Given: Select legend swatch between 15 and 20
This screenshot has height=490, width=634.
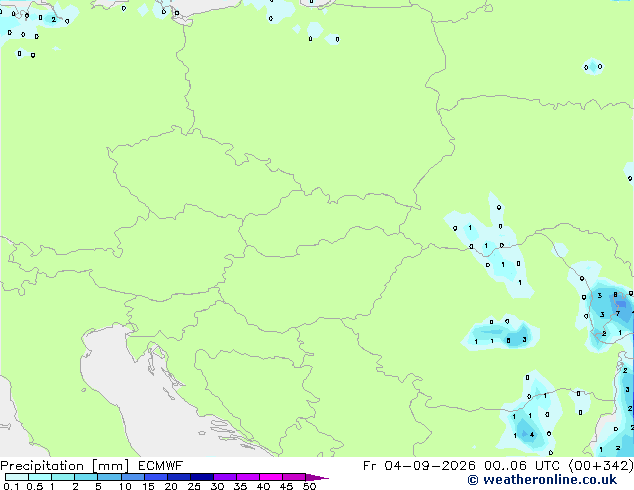Looking at the screenshot, I should (x=156, y=477).
